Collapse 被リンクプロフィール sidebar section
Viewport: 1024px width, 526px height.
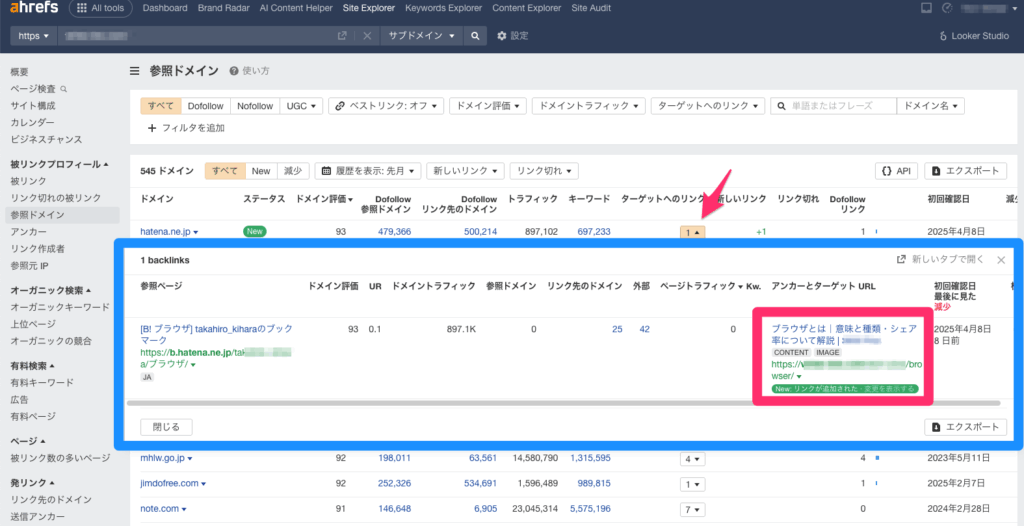coord(59,164)
